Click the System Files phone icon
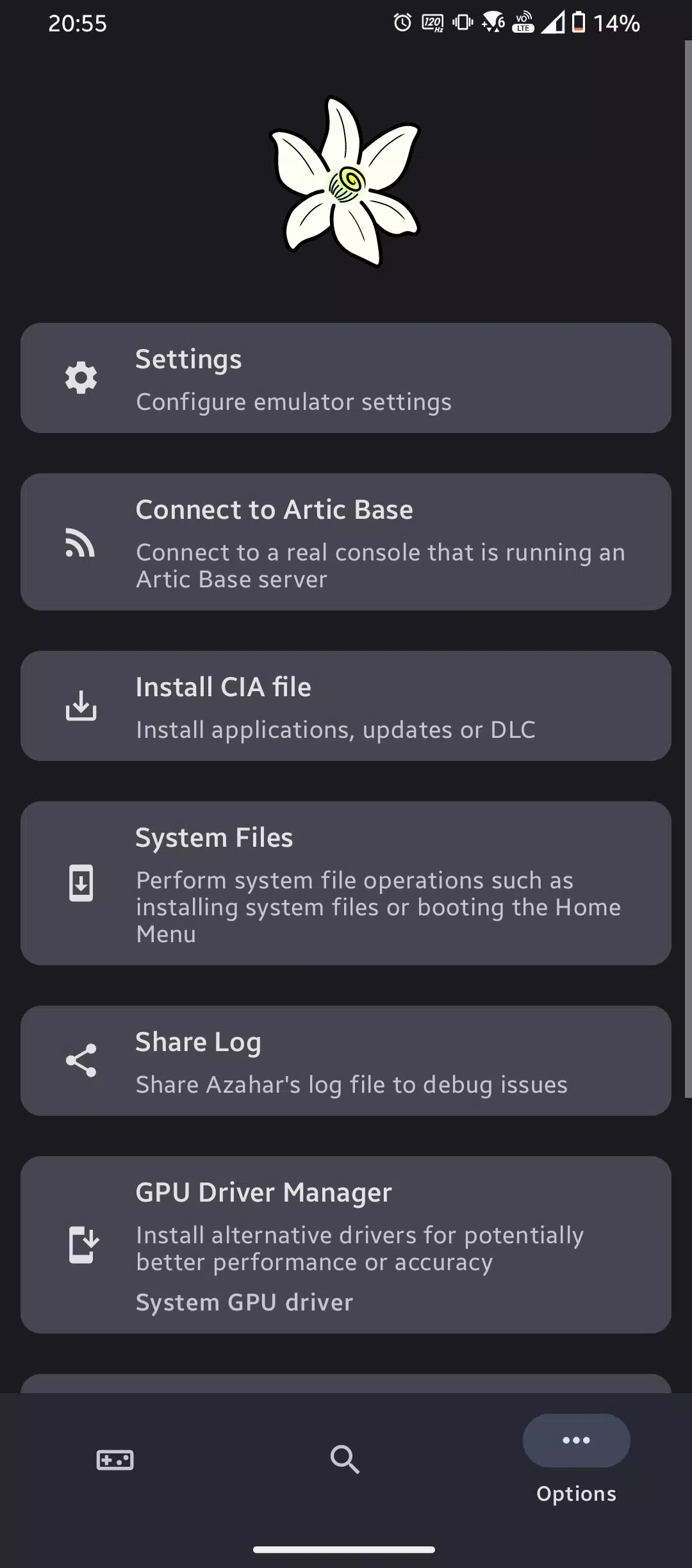This screenshot has height=1568, width=692. [80, 883]
